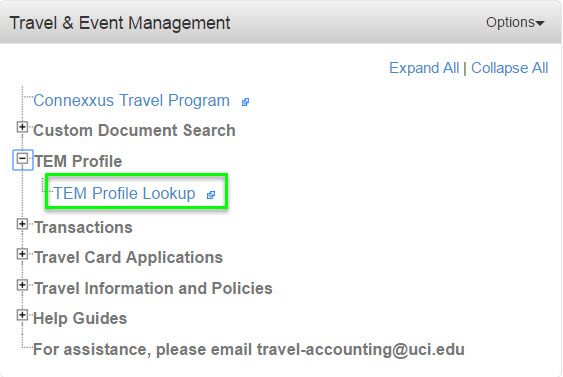Click the Collapse All link
Viewport: 563px width, 377px height.
click(510, 68)
